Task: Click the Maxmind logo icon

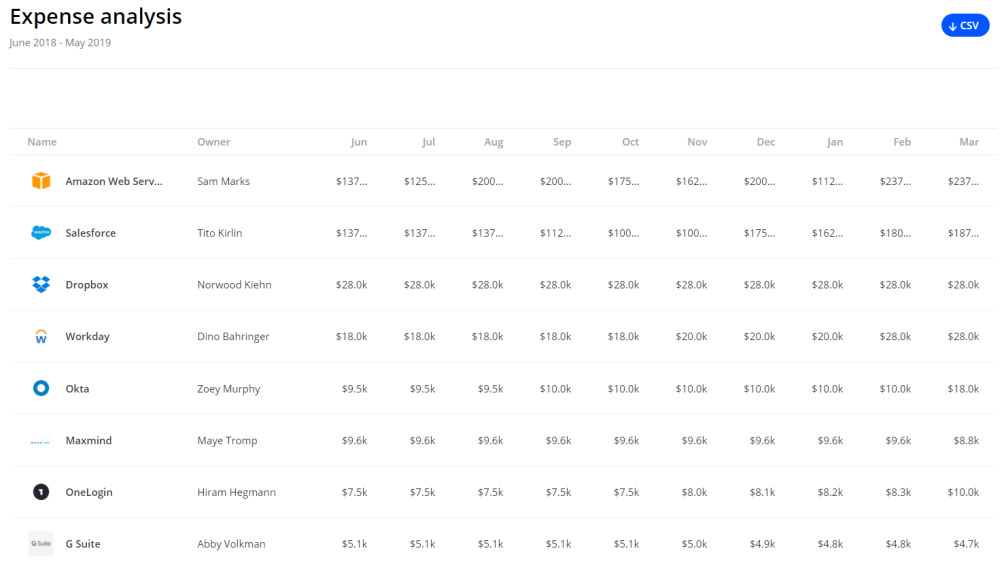Action: [x=41, y=441]
